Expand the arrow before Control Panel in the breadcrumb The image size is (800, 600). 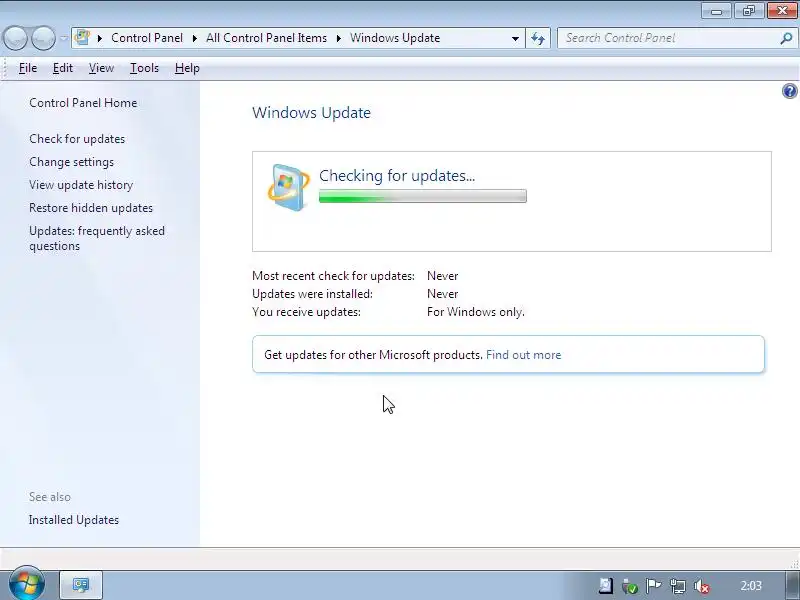[100, 38]
